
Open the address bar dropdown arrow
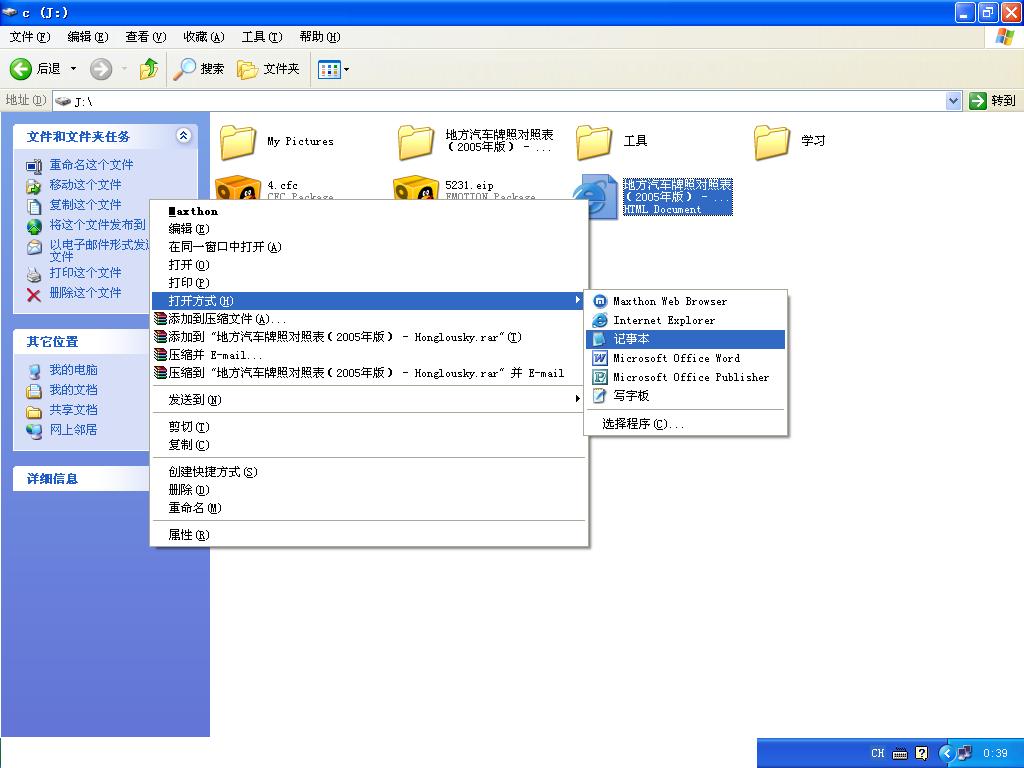click(x=953, y=101)
